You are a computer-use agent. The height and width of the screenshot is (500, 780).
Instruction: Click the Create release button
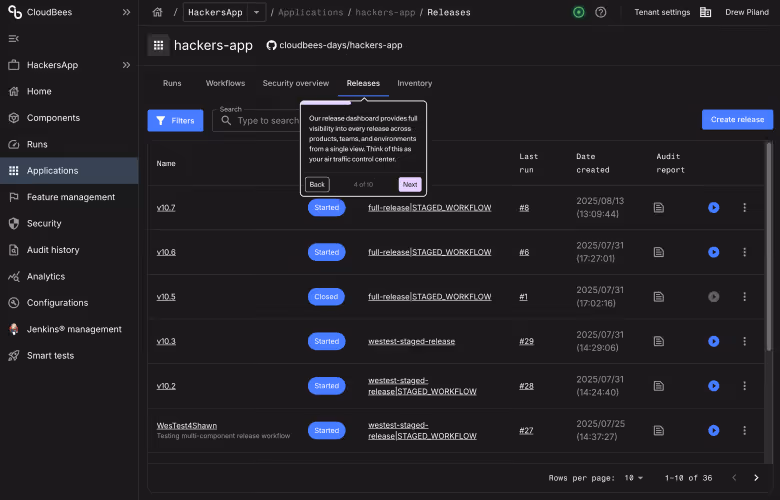click(x=737, y=119)
